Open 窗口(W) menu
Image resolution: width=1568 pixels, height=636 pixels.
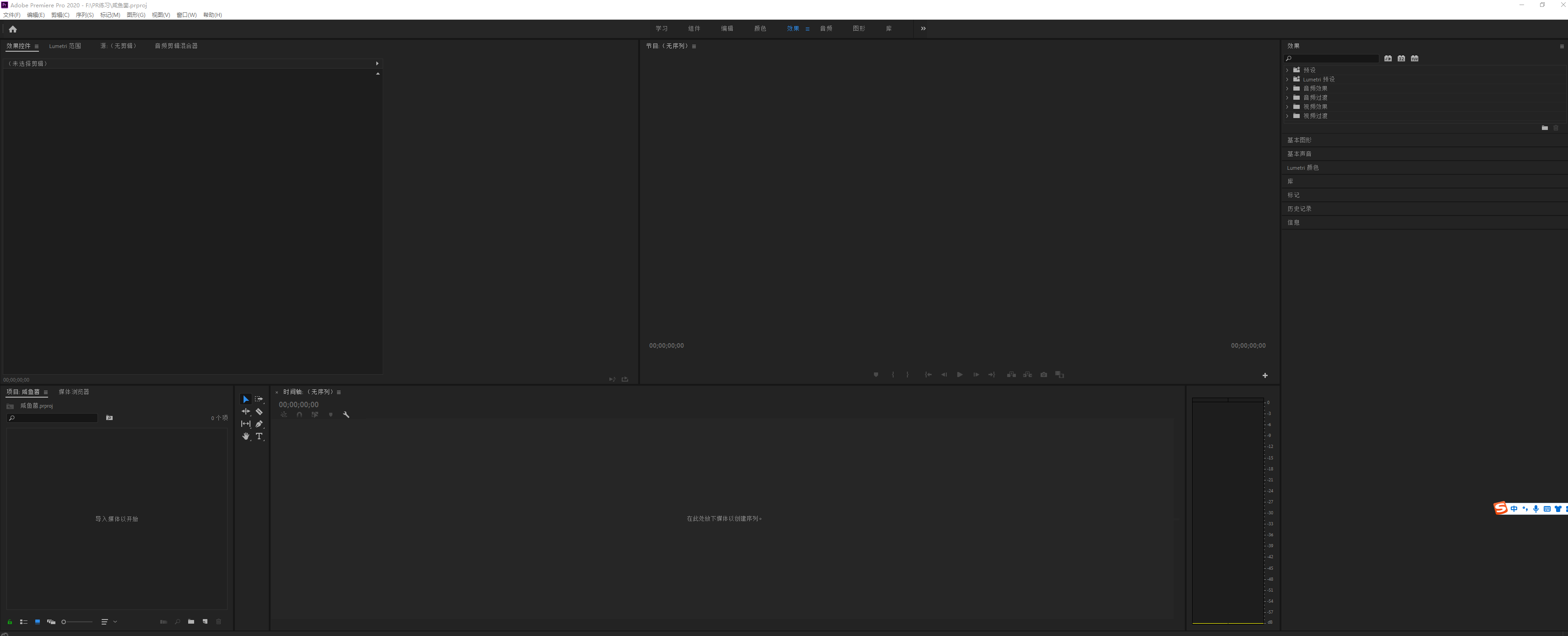point(186,15)
